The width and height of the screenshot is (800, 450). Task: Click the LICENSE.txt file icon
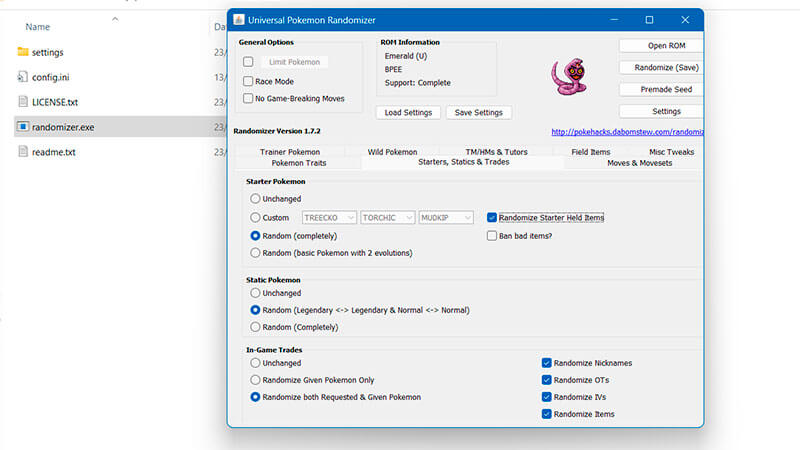[22, 102]
